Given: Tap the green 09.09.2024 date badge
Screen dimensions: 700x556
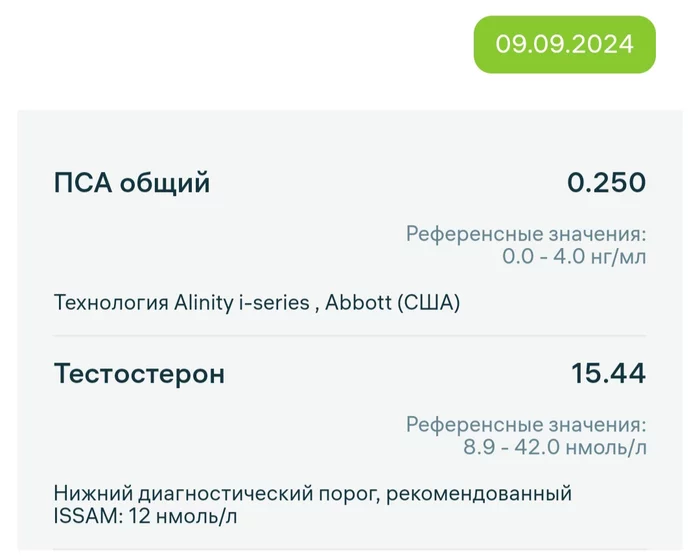Looking at the screenshot, I should tap(564, 44).
